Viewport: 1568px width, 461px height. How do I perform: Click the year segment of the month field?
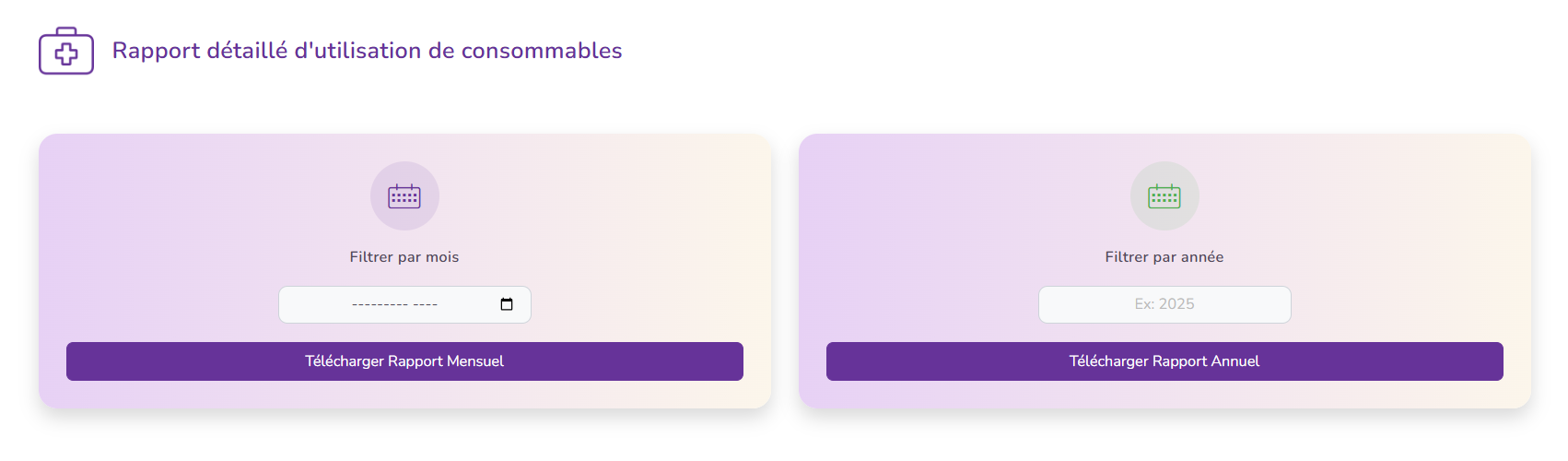click(426, 304)
